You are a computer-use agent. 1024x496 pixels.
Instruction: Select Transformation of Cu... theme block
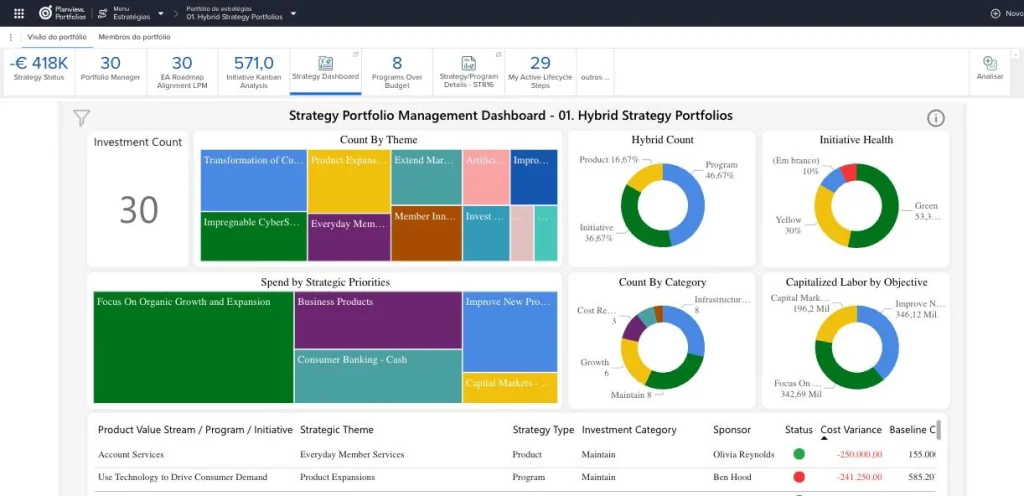(x=253, y=180)
